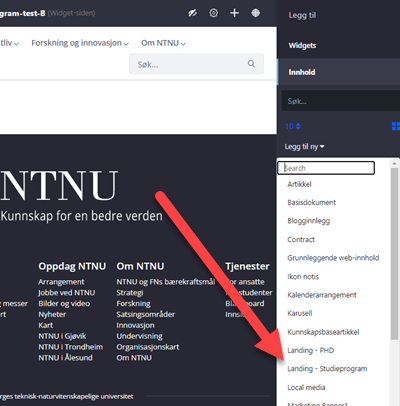Focus the site Søk... search field
Viewport: 400px width, 406px height.
coord(196,64)
